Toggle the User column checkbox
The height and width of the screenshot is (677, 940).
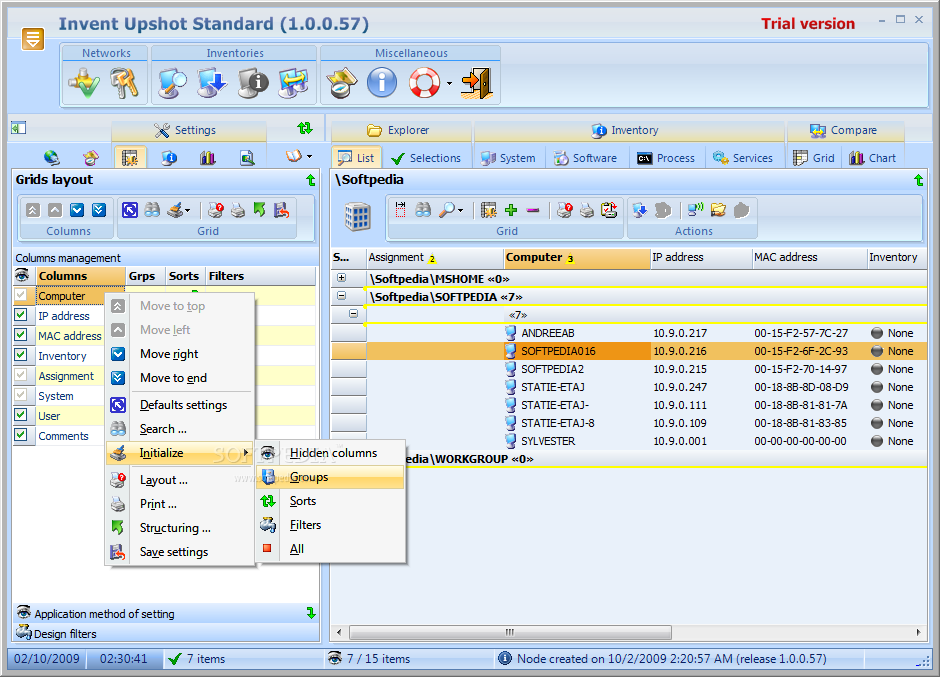click(21, 414)
